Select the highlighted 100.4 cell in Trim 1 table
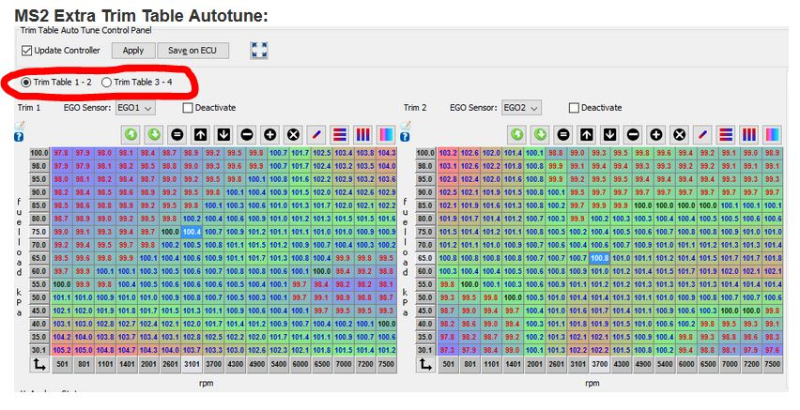Image resolution: width=800 pixels, height=410 pixels. (192, 231)
